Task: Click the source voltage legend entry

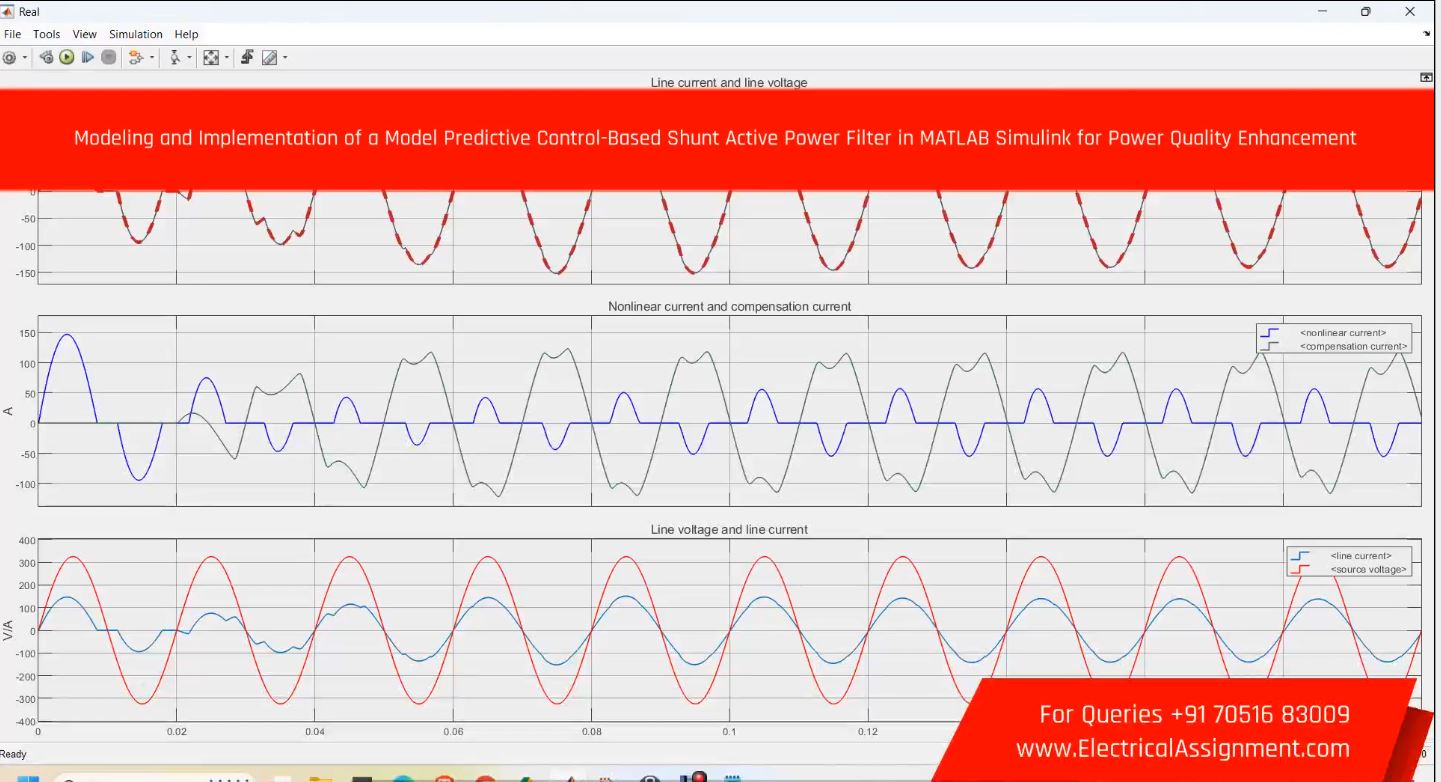Action: coord(1368,569)
